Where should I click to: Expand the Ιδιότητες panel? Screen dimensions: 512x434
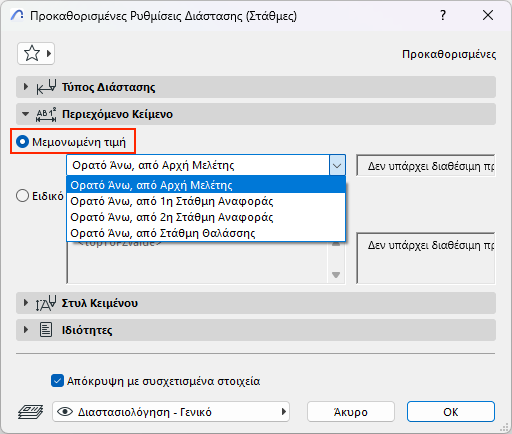click(x=26, y=330)
